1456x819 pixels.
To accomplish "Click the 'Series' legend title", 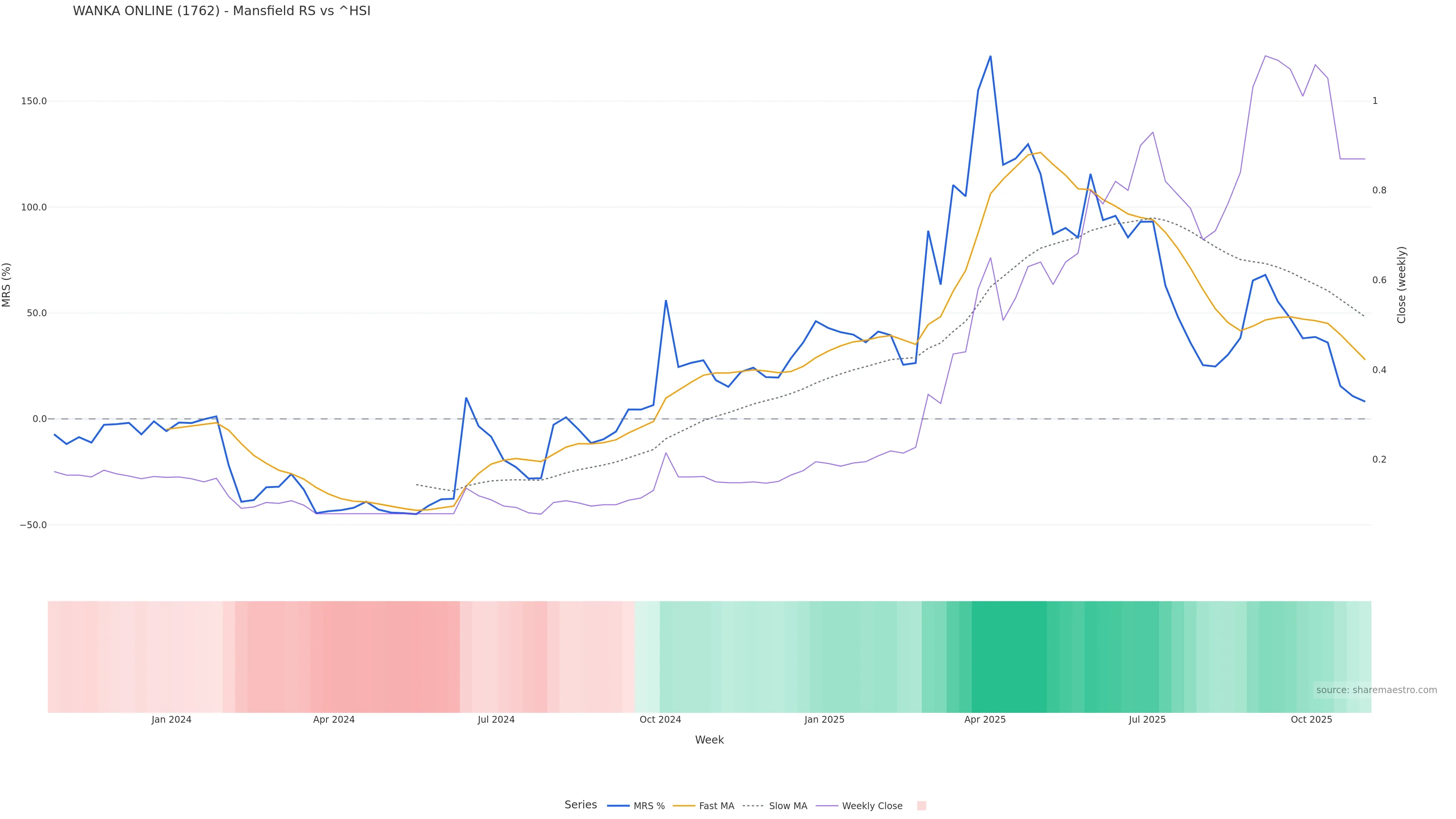I will (581, 805).
